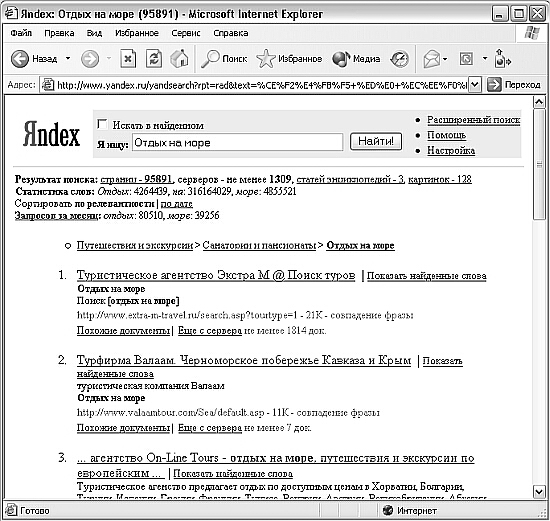Click the 'страниц - 95891' results link

tap(136, 179)
